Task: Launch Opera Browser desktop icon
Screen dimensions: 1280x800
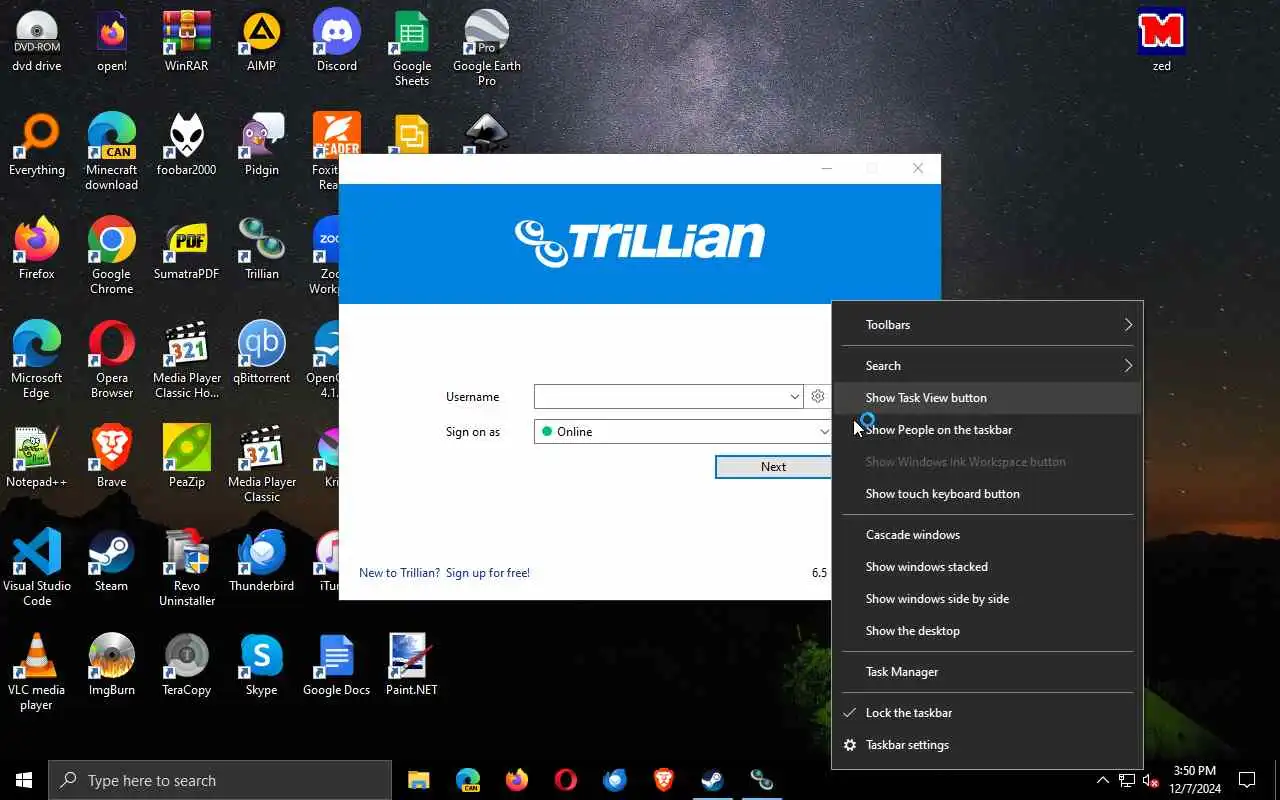Action: tap(112, 360)
